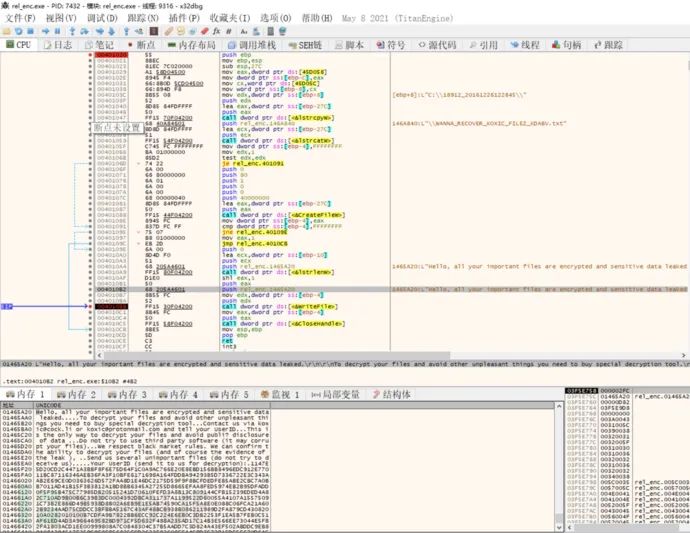This screenshot has height=533, width=690.
Task: Toggle breakpoint dot on CreateFileW call row
Action: coord(90,215)
